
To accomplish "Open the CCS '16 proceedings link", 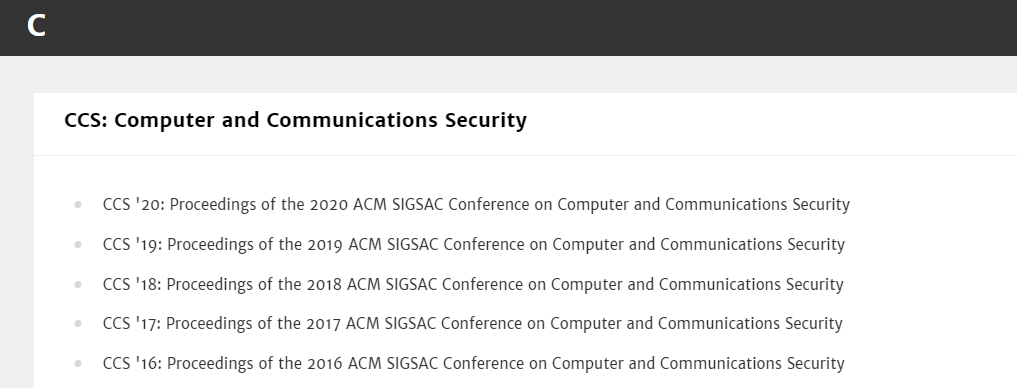I will (x=473, y=363).
